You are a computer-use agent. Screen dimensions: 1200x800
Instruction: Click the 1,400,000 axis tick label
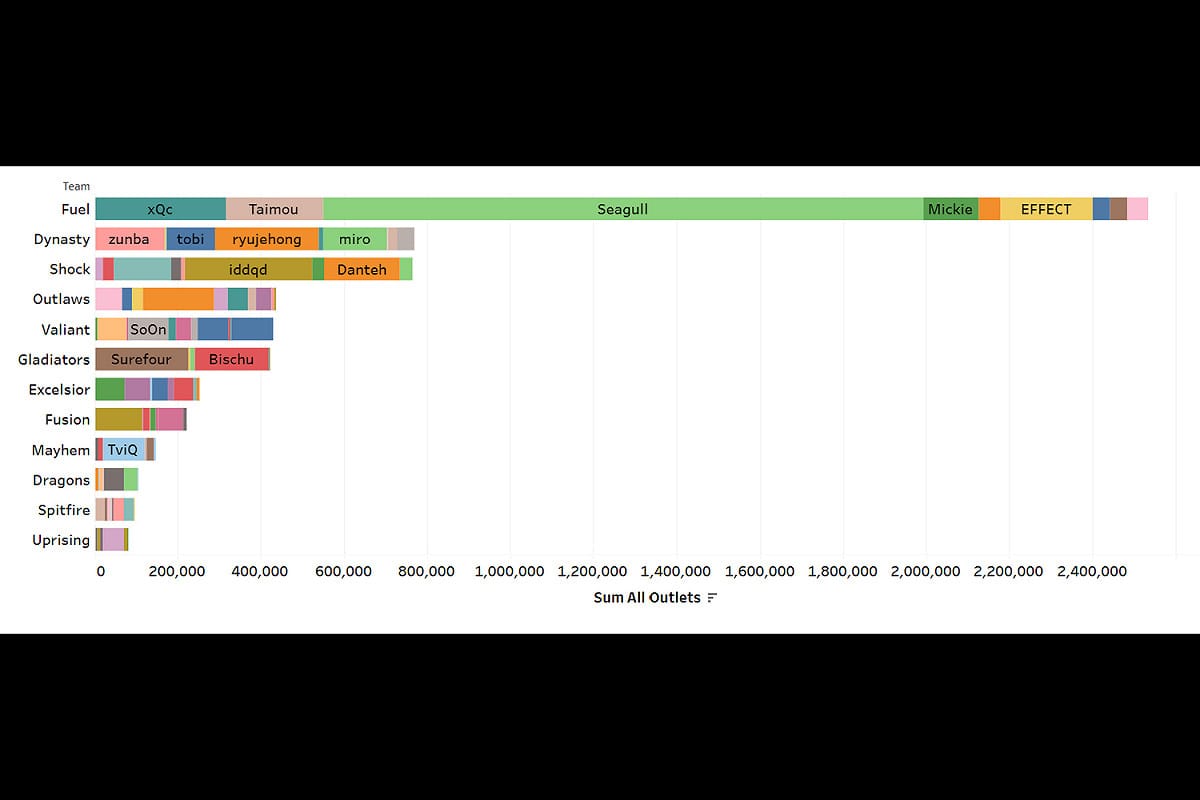tap(677, 571)
